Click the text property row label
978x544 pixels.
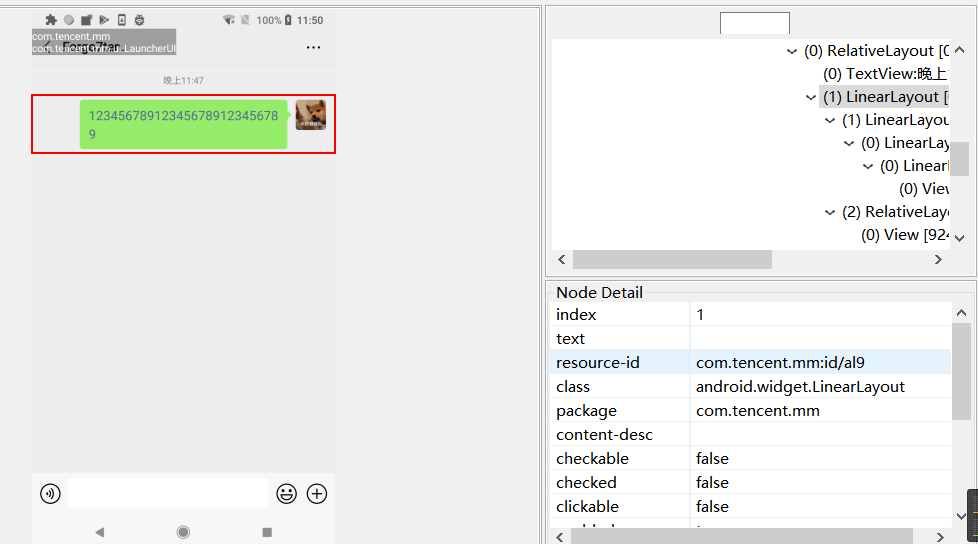(570, 339)
